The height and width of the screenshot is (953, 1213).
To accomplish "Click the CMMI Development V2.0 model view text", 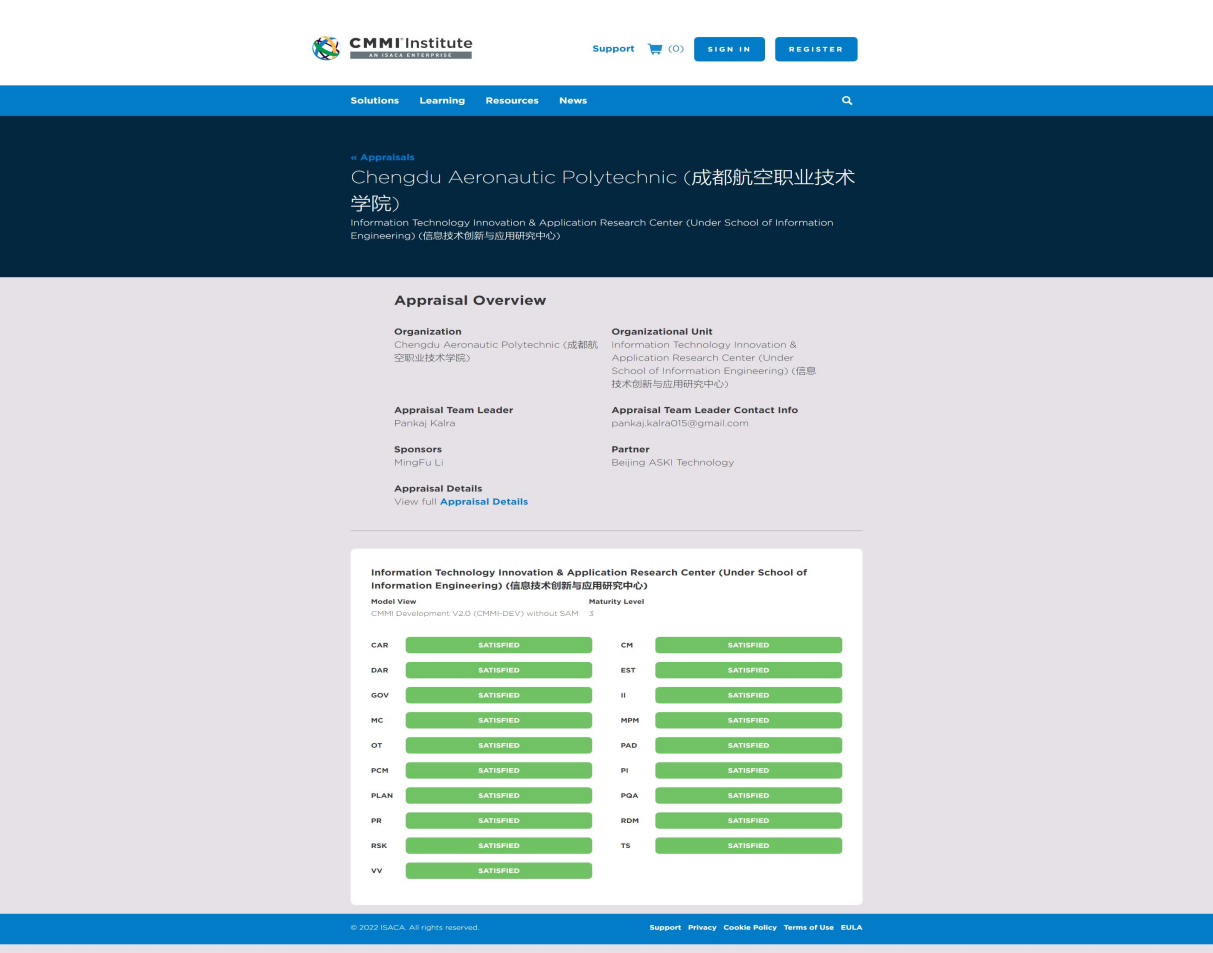I will tap(474, 613).
